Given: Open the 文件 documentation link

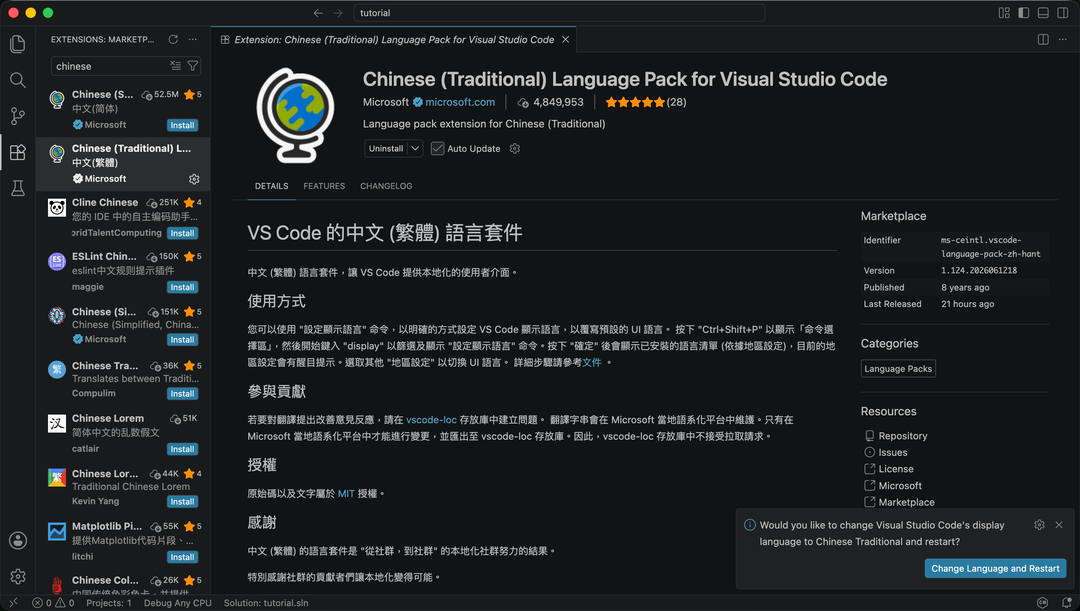Looking at the screenshot, I should click(x=592, y=362).
